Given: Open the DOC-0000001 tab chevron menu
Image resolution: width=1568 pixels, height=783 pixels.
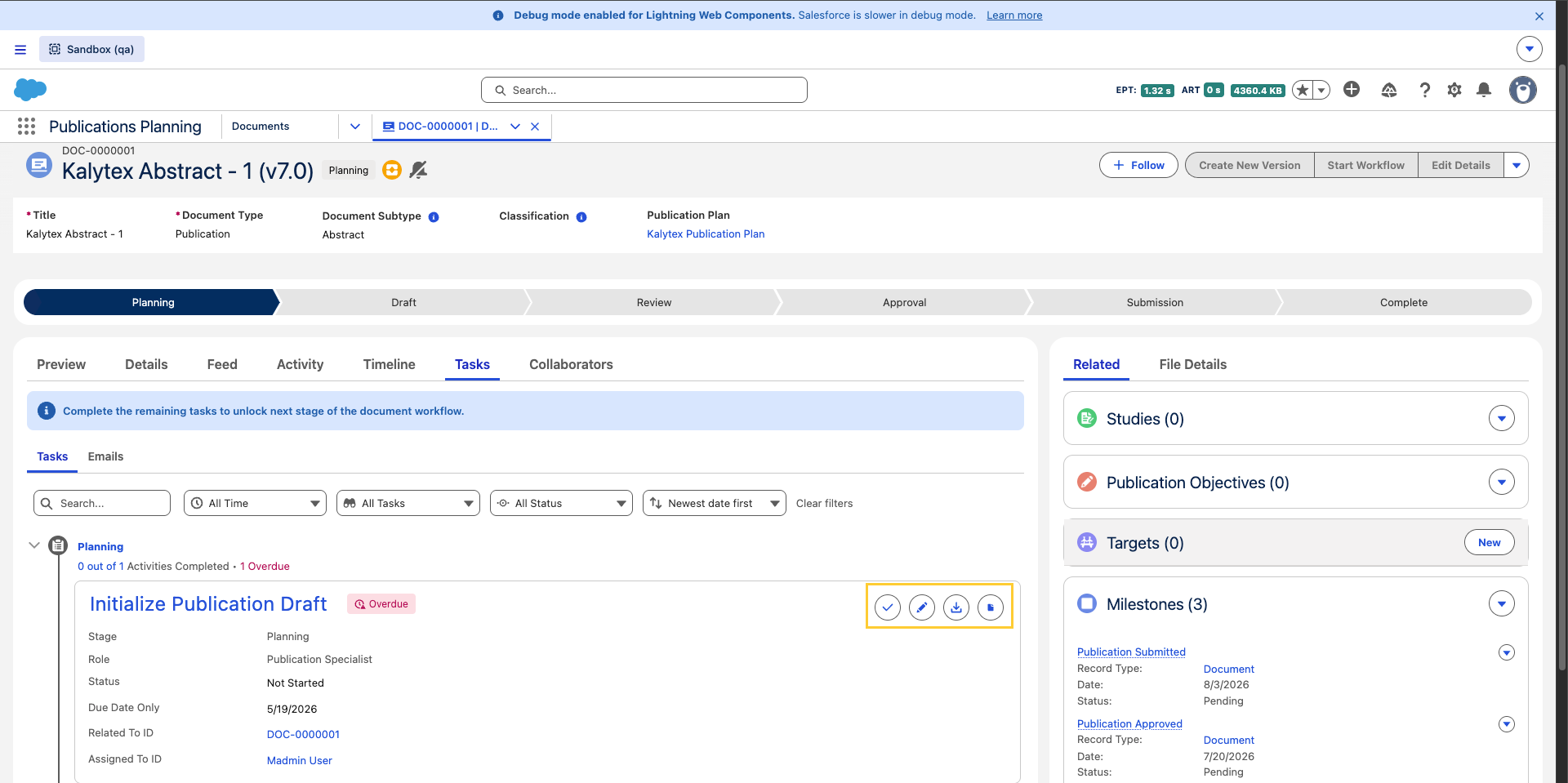Looking at the screenshot, I should coord(515,127).
